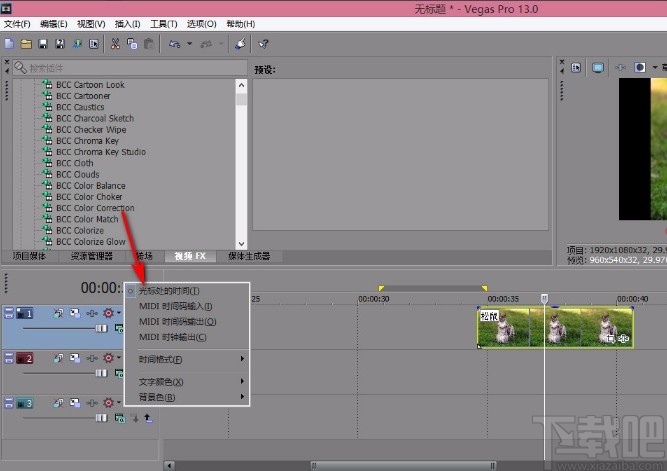Select BCC Chroma Key Studio

coord(101,152)
